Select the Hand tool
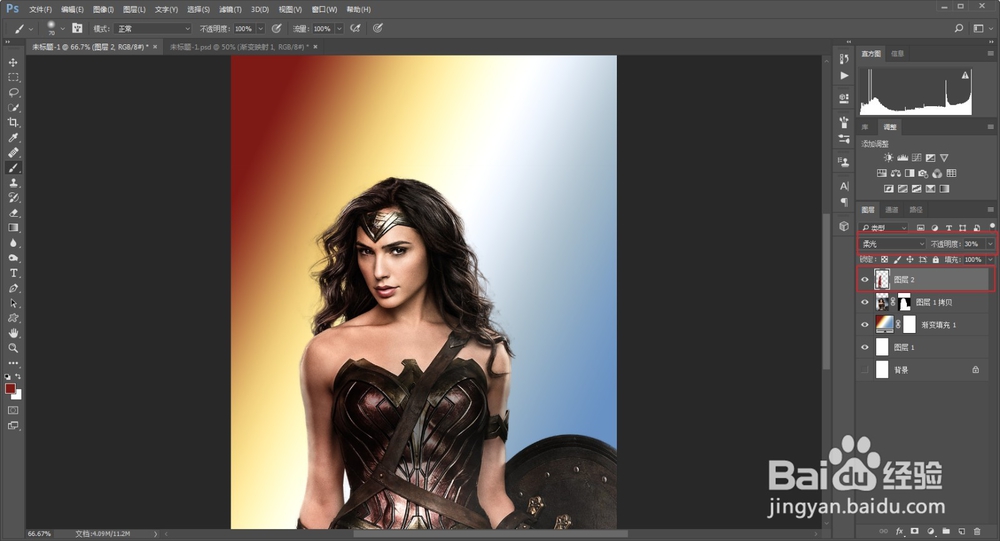1000x541 pixels. coord(13,333)
